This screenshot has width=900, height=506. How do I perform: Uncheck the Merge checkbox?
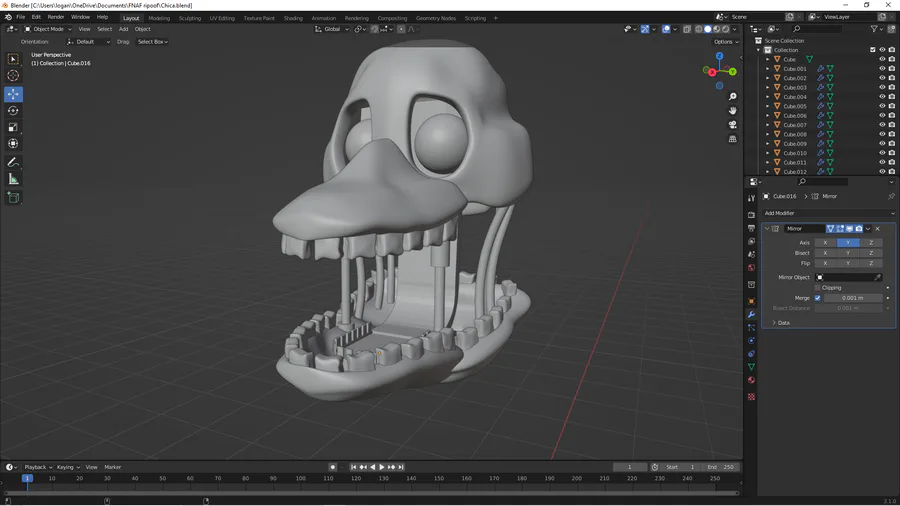click(817, 298)
